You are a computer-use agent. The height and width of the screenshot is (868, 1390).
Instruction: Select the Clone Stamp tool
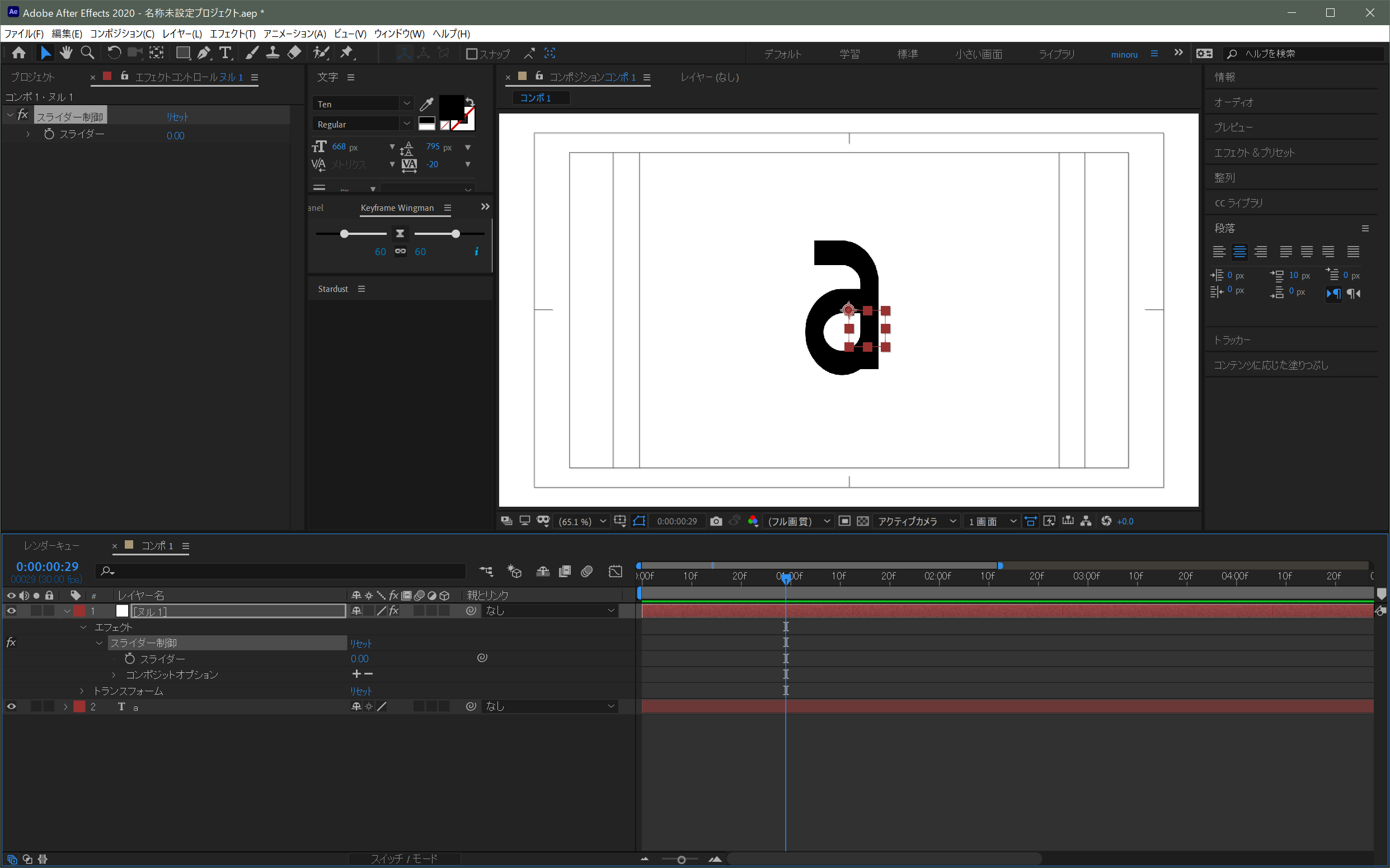click(x=273, y=53)
